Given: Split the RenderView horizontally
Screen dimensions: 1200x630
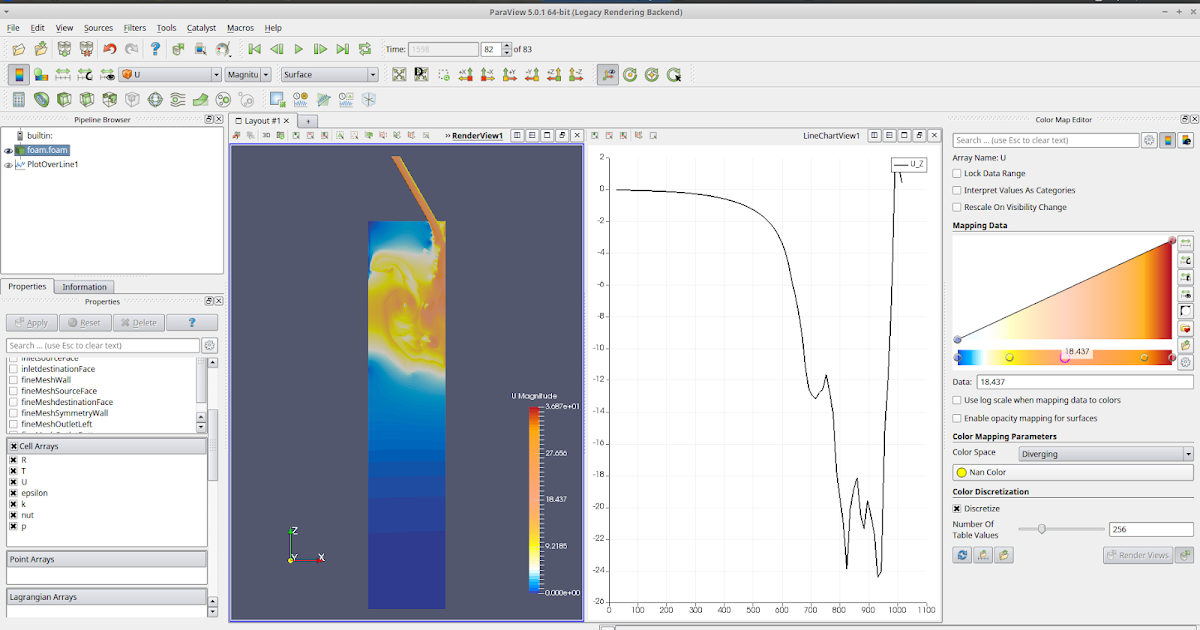Looking at the screenshot, I should [517, 135].
